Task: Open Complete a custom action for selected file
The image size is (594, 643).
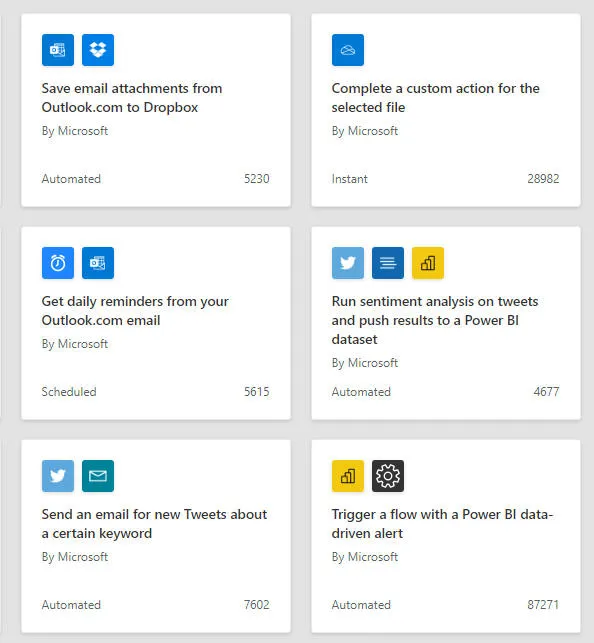Action: 435,98
